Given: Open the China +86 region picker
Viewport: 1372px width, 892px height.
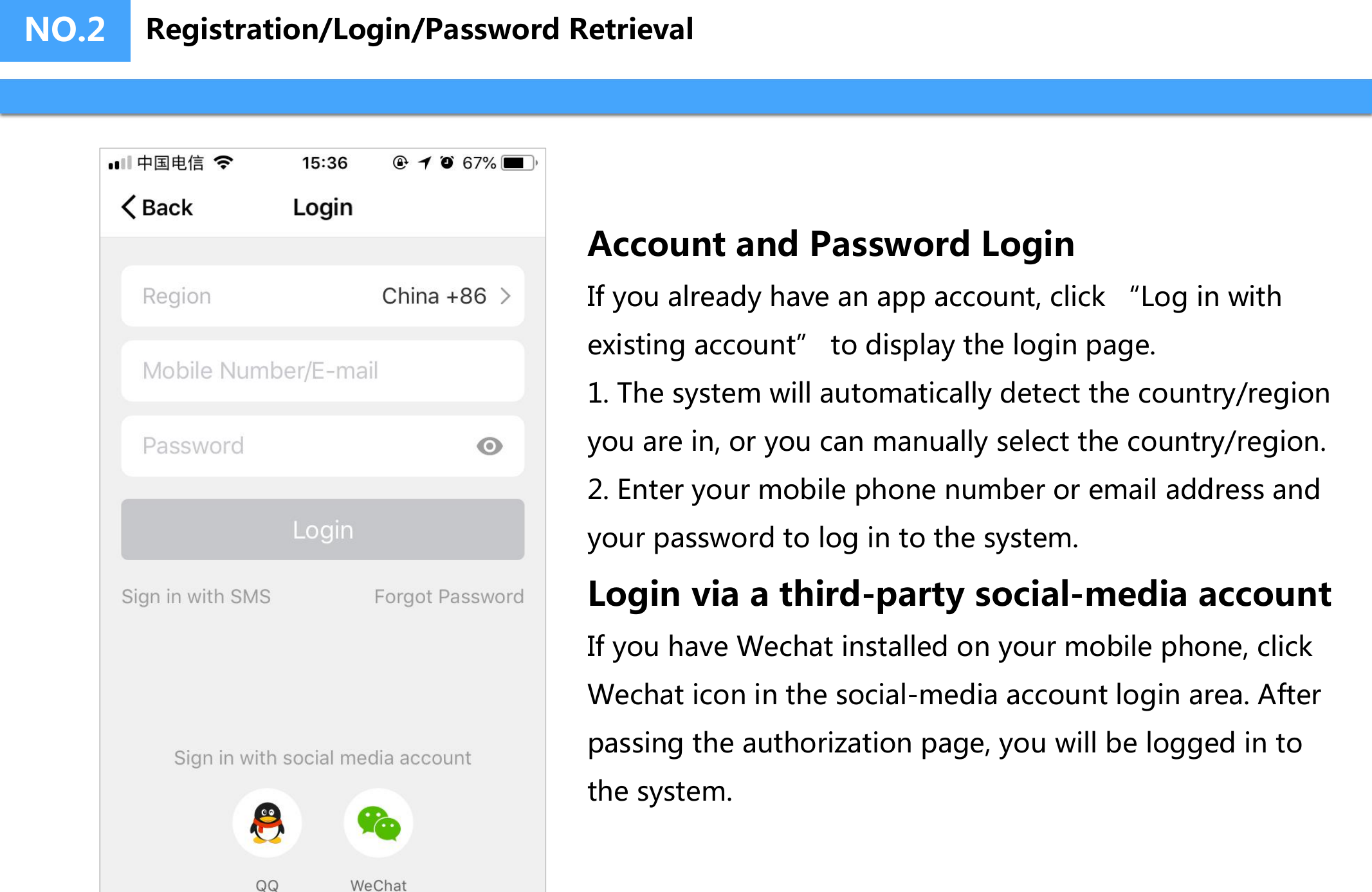Looking at the screenshot, I should [434, 296].
